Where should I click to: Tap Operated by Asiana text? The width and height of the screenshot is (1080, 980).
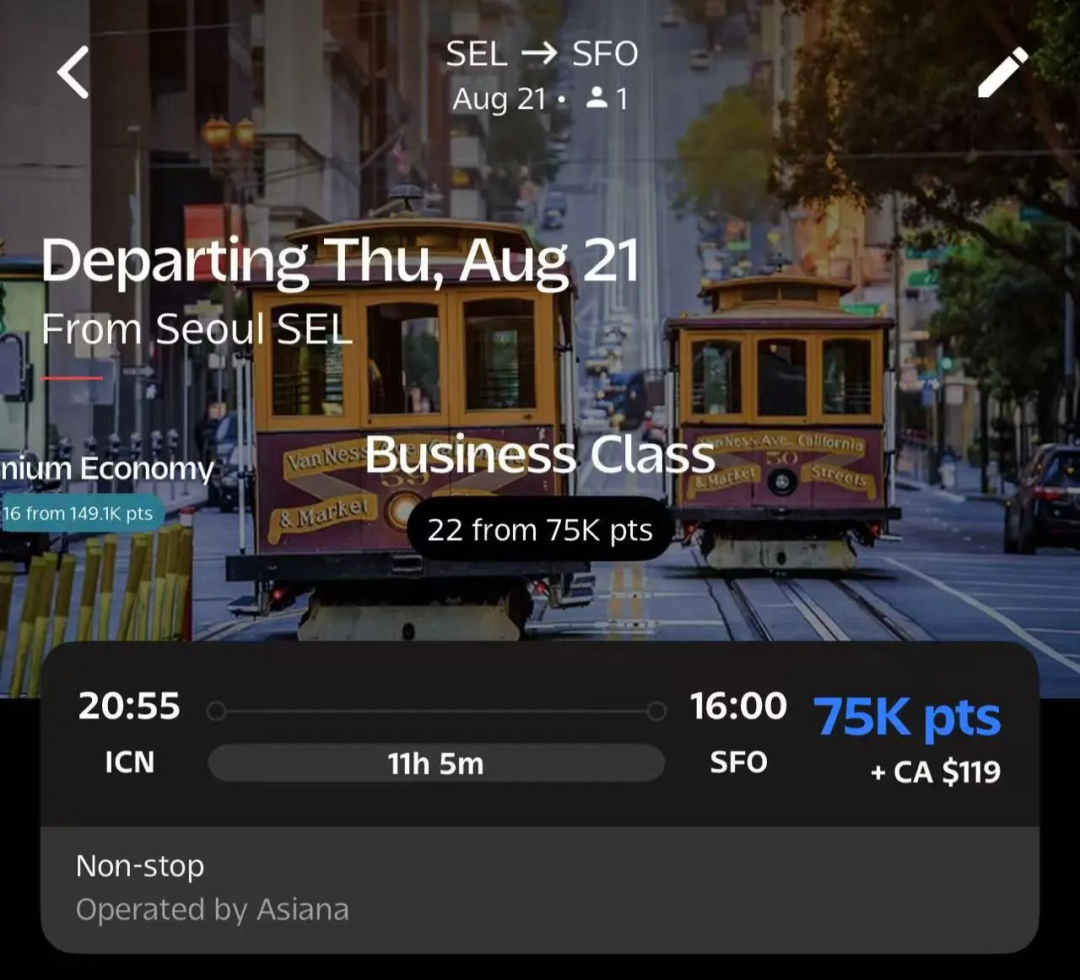click(x=212, y=910)
